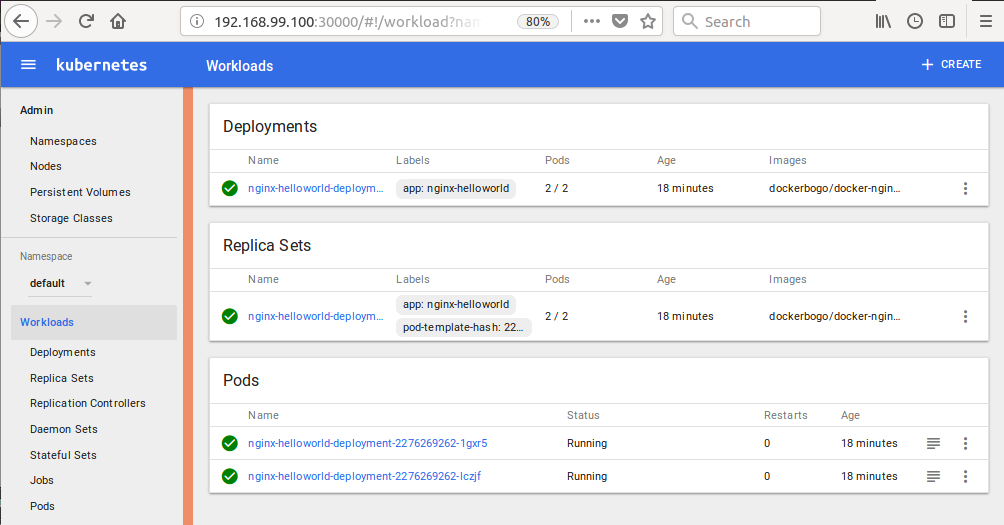Click the browser Back arrow button

(x=21, y=21)
